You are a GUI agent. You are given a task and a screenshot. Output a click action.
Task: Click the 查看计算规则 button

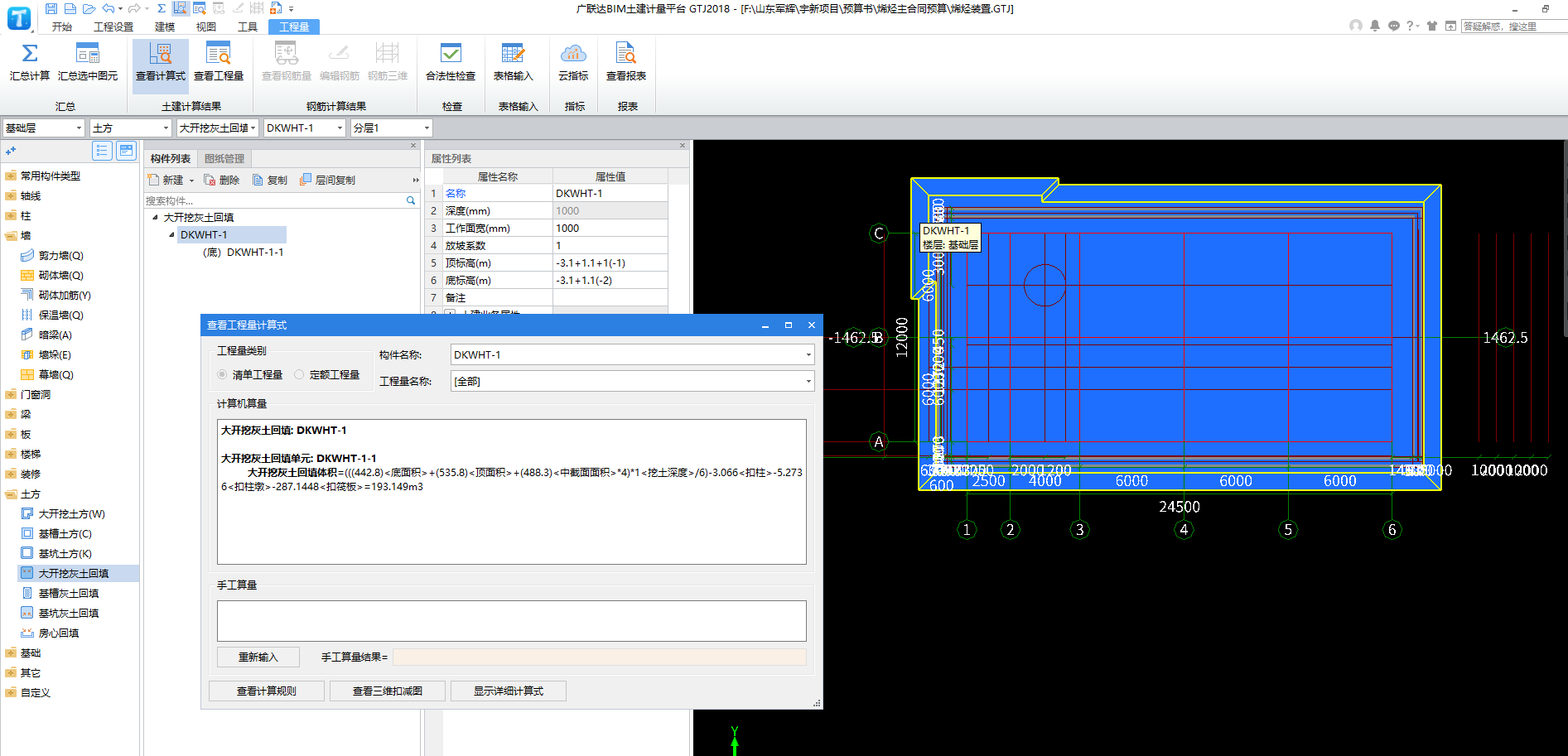[x=267, y=691]
